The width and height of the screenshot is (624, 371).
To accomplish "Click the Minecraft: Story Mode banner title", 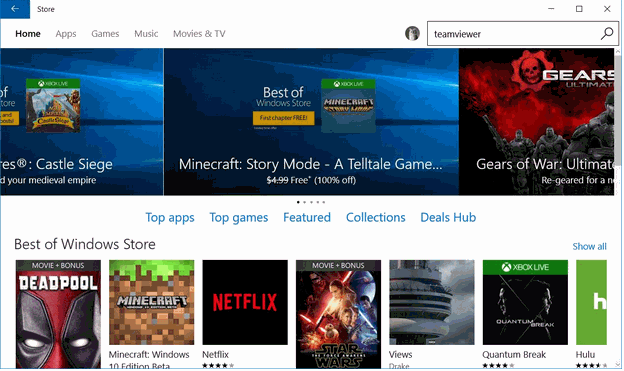I will [310, 164].
